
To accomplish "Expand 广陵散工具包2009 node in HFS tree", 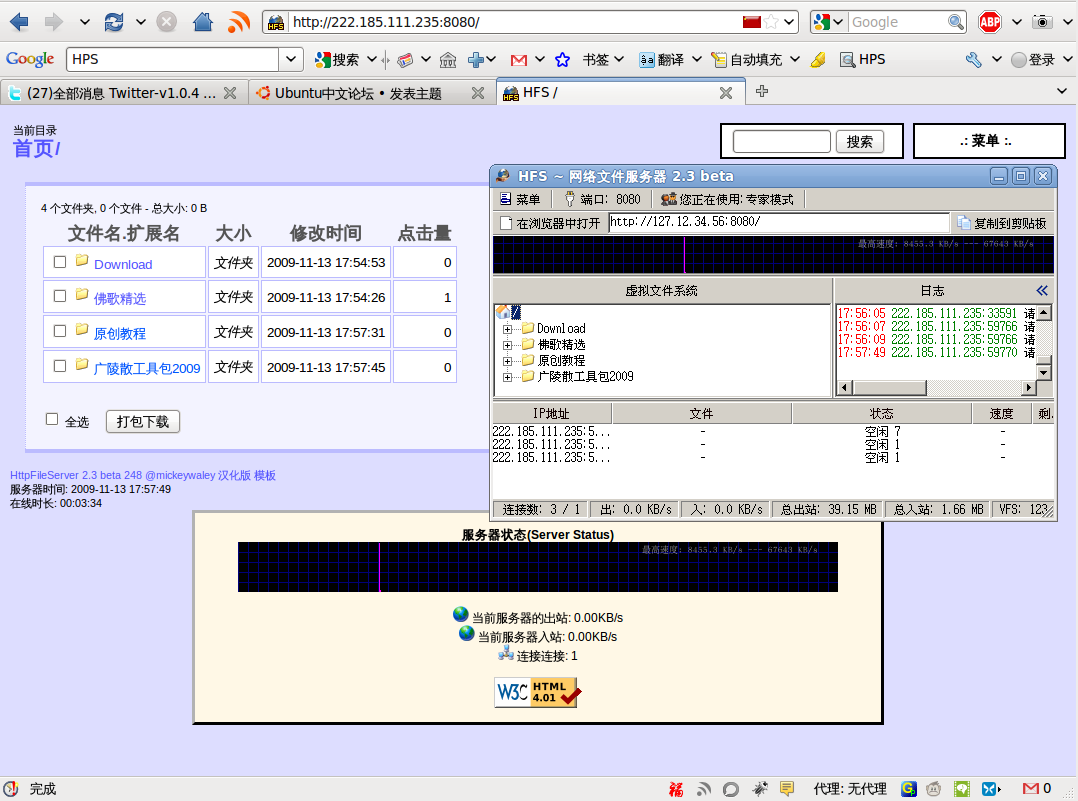I will pyautogui.click(x=507, y=377).
